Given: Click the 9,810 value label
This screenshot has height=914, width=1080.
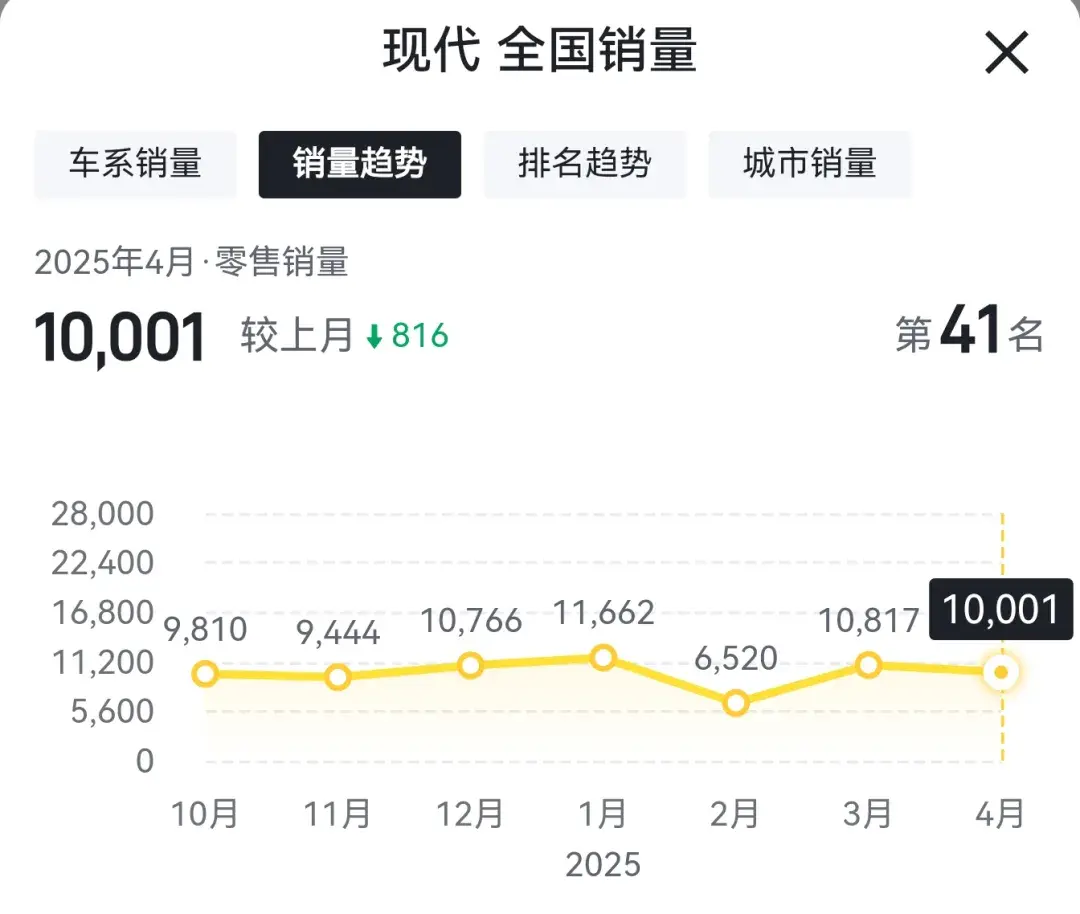Looking at the screenshot, I should point(205,630).
